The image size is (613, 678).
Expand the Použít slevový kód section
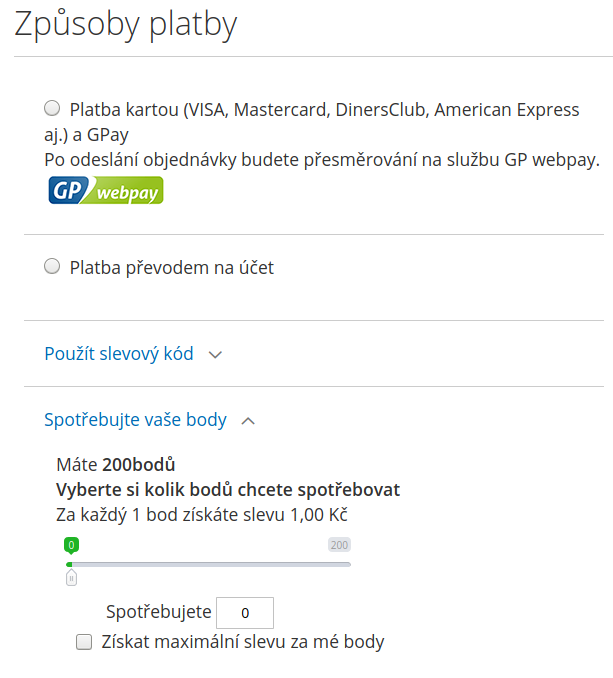(119, 354)
